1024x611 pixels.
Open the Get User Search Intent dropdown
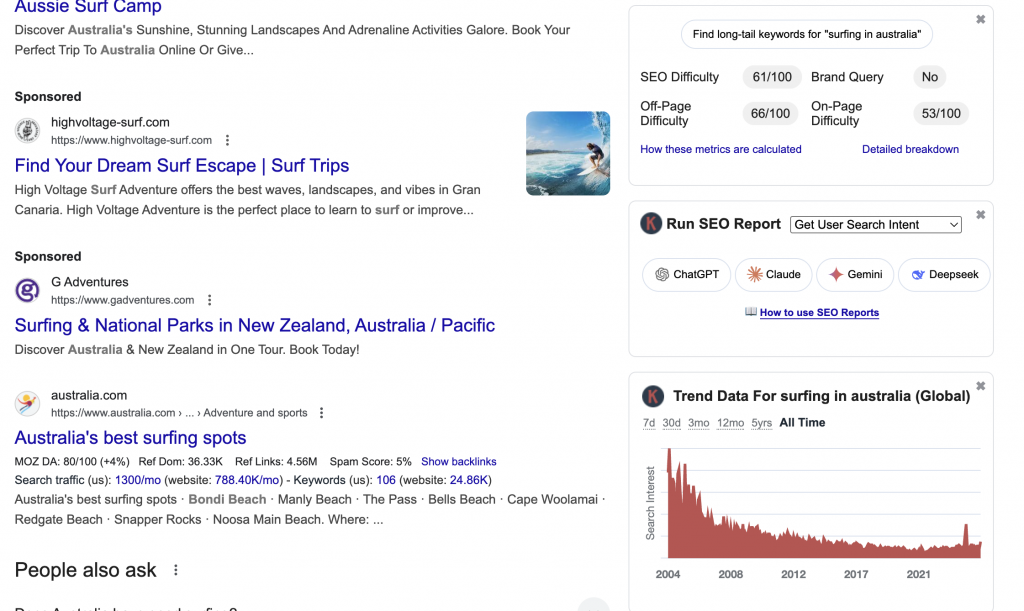pyautogui.click(x=876, y=225)
